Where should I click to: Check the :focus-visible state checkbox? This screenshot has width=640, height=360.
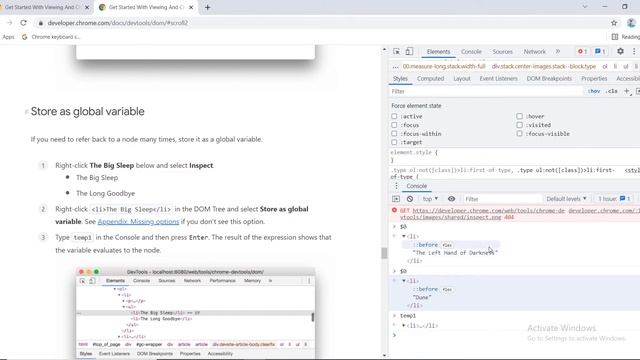519,133
